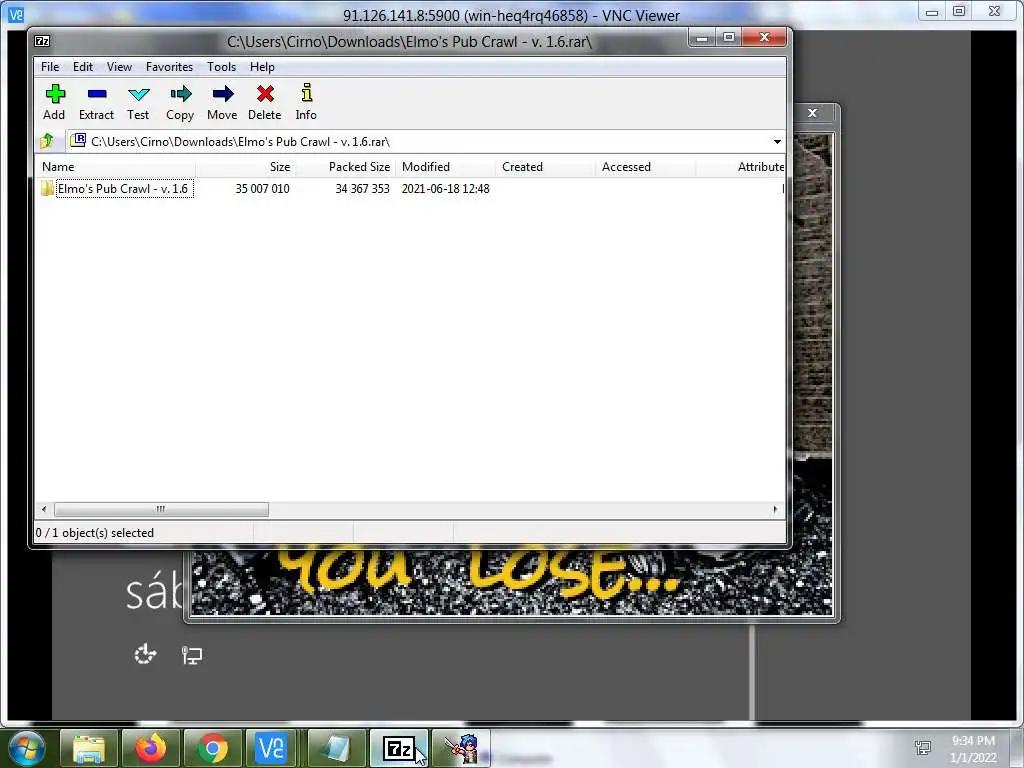Sort by the Accessed column header

(x=645, y=167)
